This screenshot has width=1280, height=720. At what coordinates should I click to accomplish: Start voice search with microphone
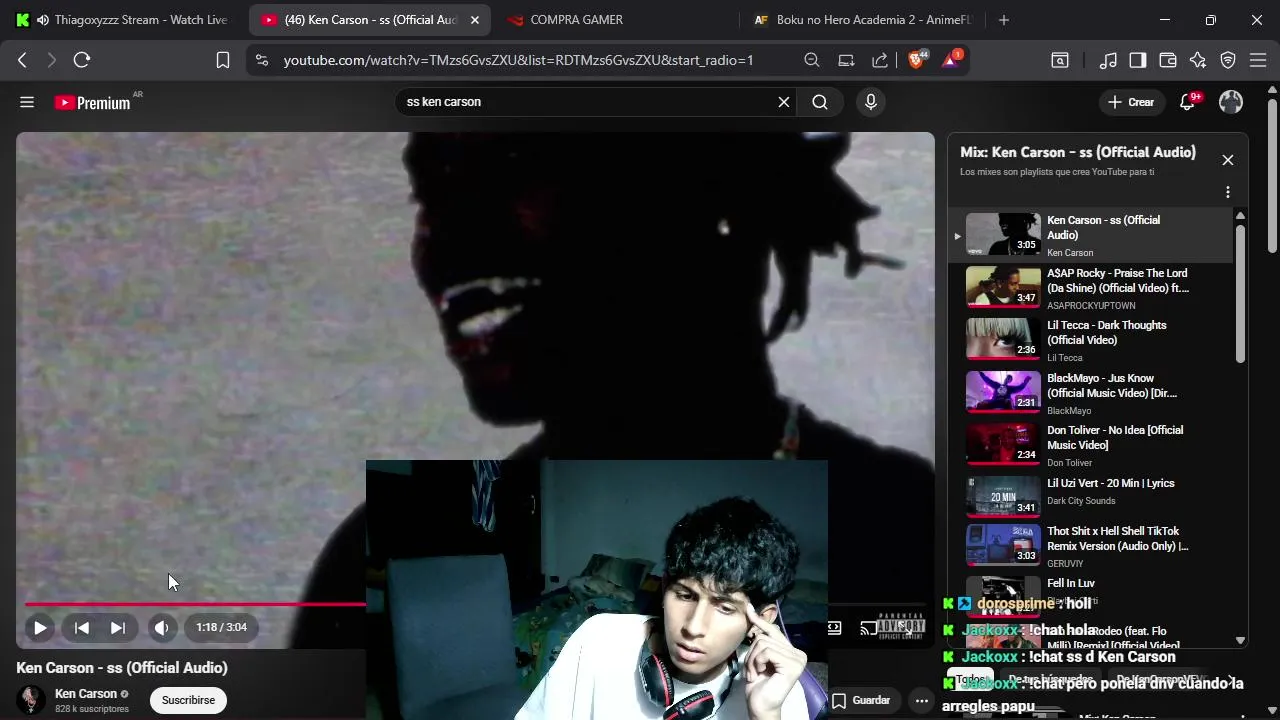pyautogui.click(x=871, y=102)
